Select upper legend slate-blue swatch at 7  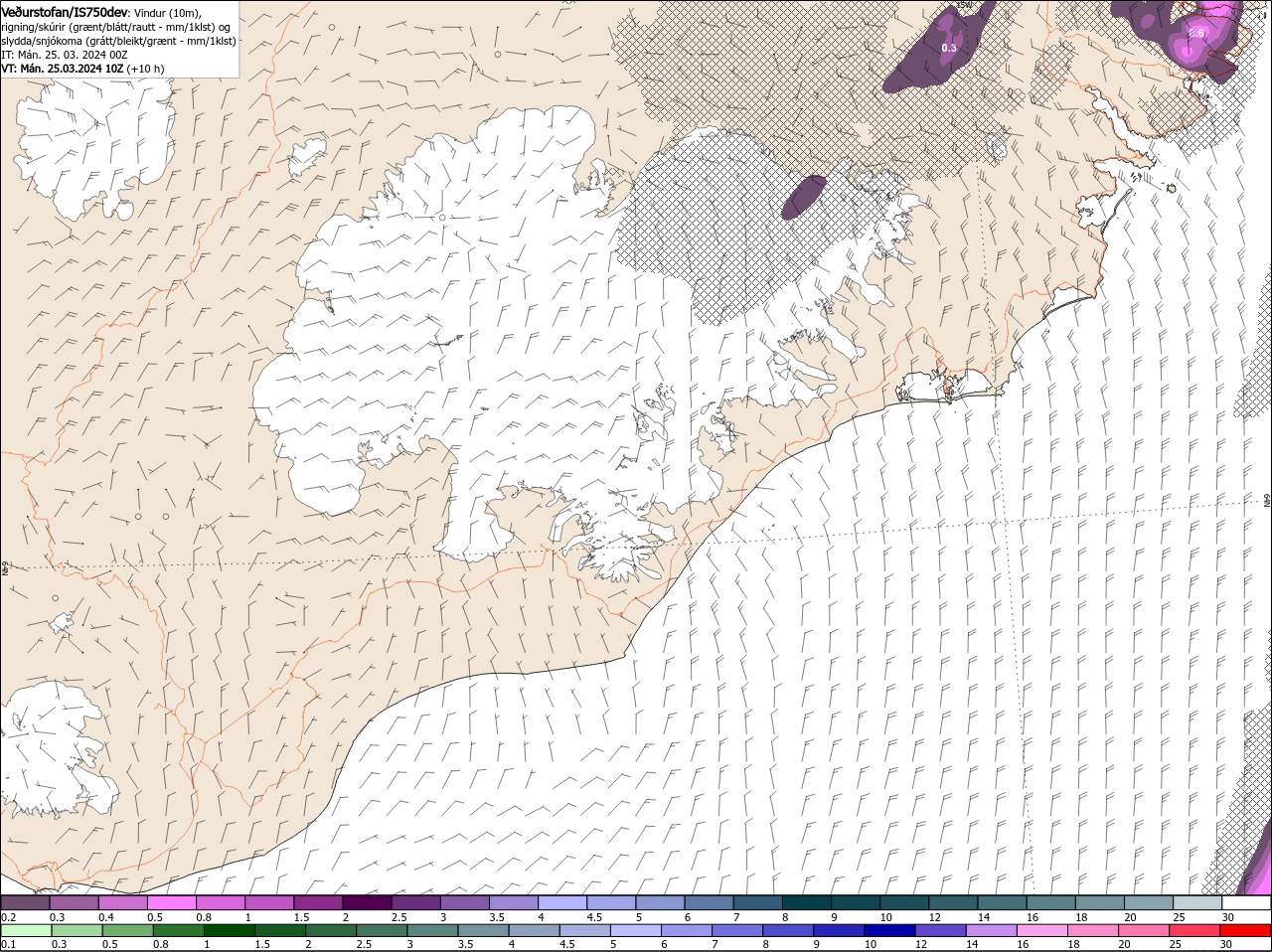756,902
